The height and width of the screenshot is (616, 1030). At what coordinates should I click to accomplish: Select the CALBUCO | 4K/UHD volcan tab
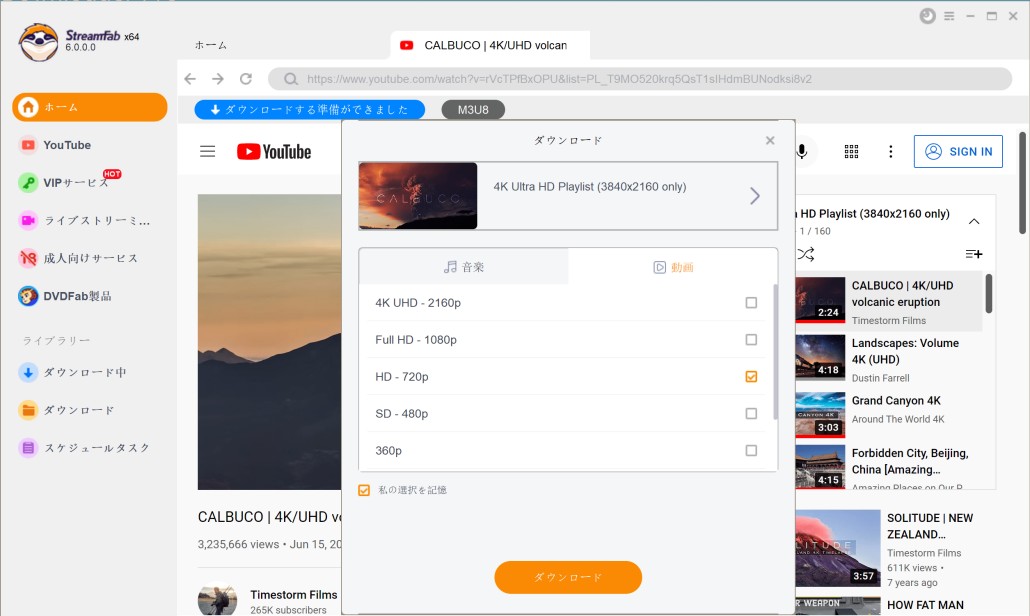coord(489,45)
